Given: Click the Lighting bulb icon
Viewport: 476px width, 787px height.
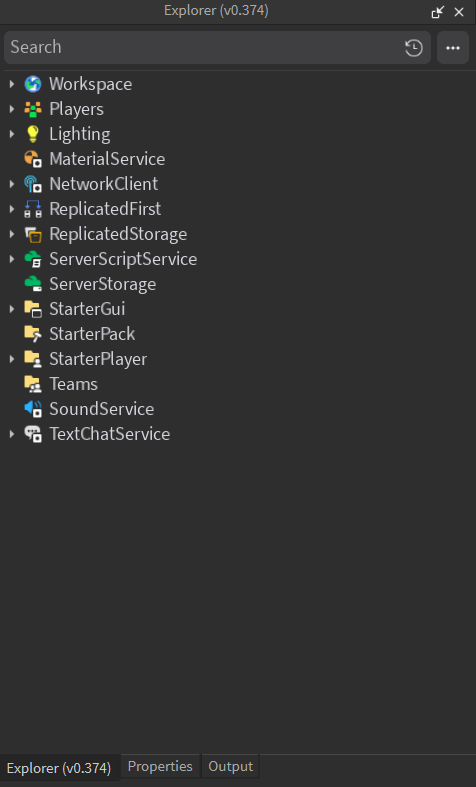Looking at the screenshot, I should click(33, 134).
